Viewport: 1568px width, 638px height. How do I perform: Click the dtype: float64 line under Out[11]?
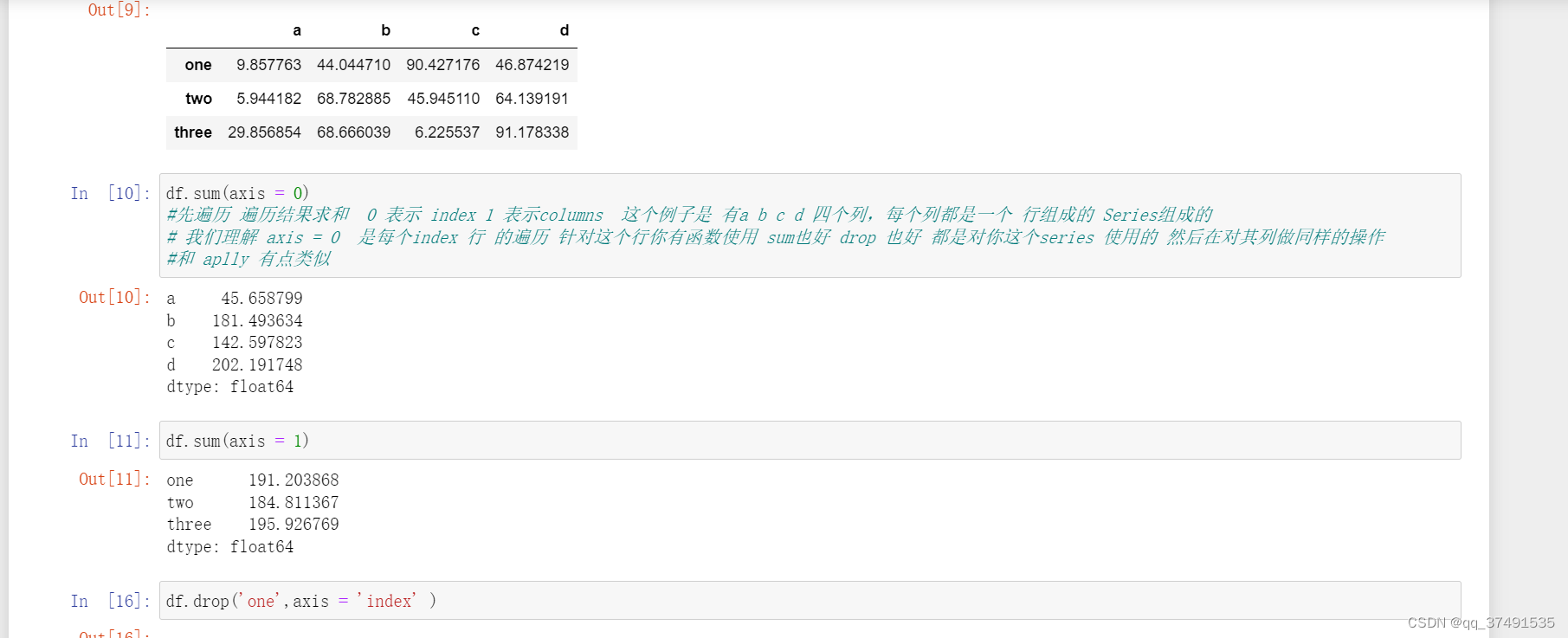230,547
